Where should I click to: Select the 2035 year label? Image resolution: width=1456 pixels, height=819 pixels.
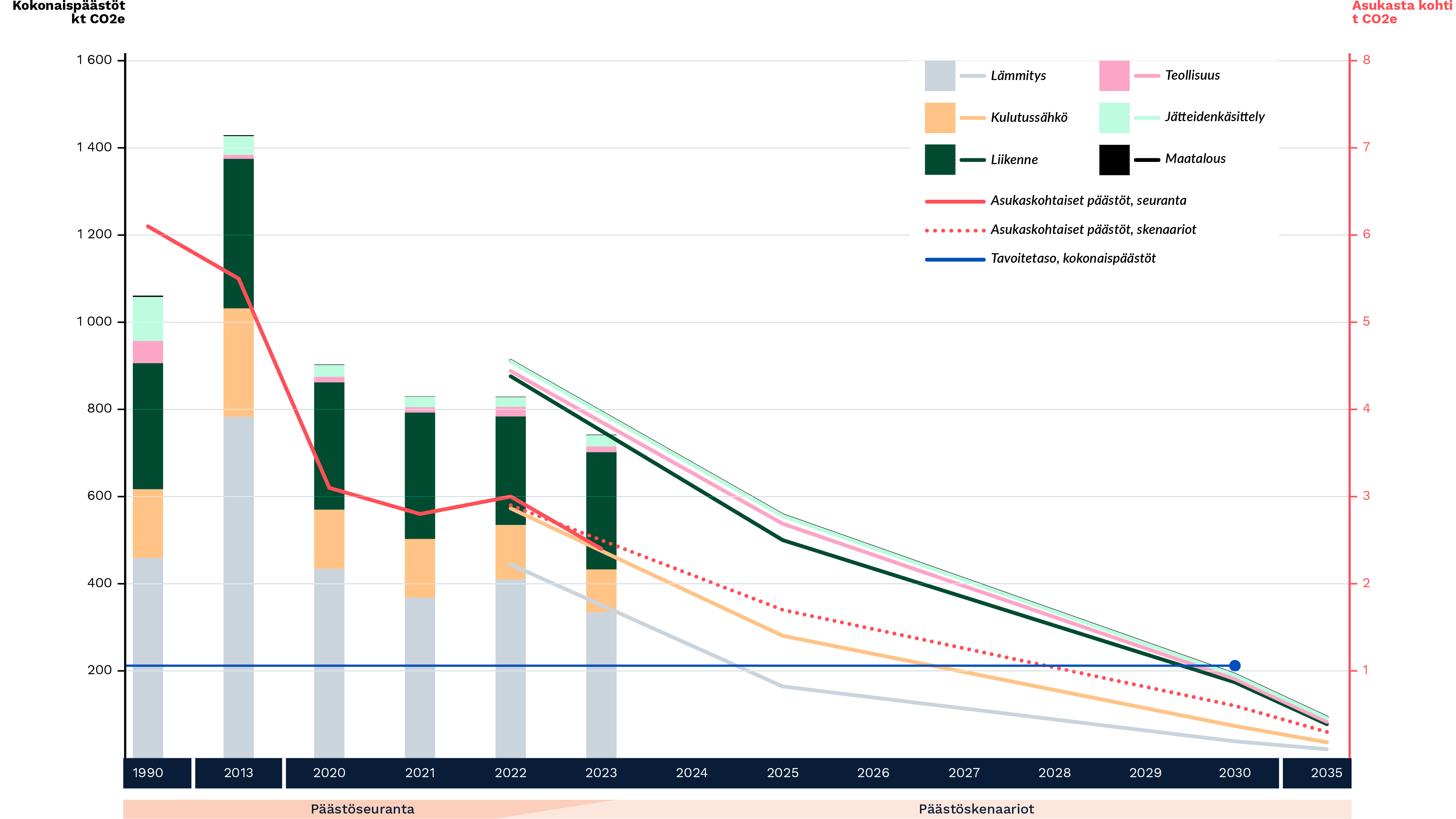coord(1326,773)
